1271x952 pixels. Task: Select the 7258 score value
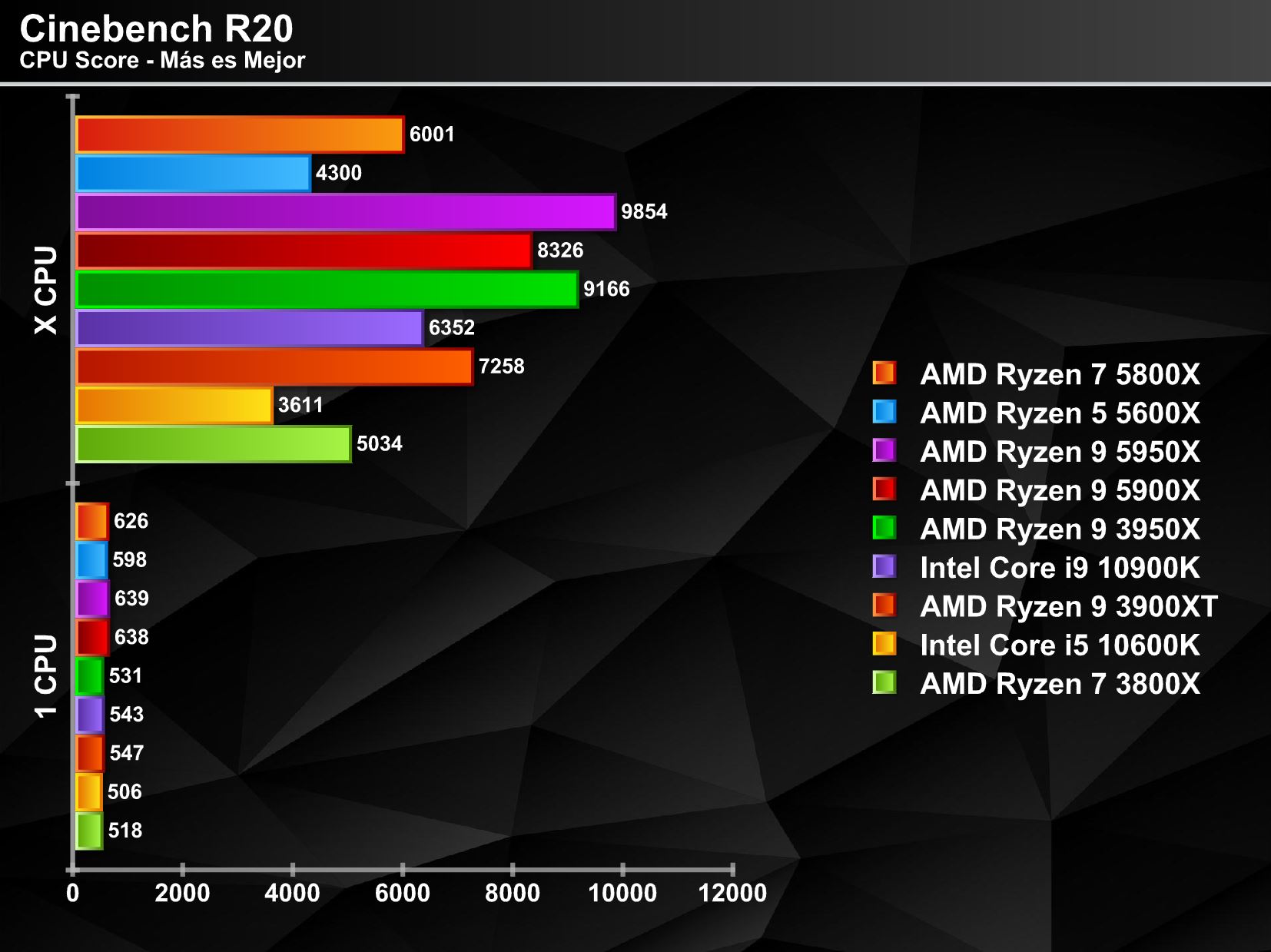(x=501, y=366)
